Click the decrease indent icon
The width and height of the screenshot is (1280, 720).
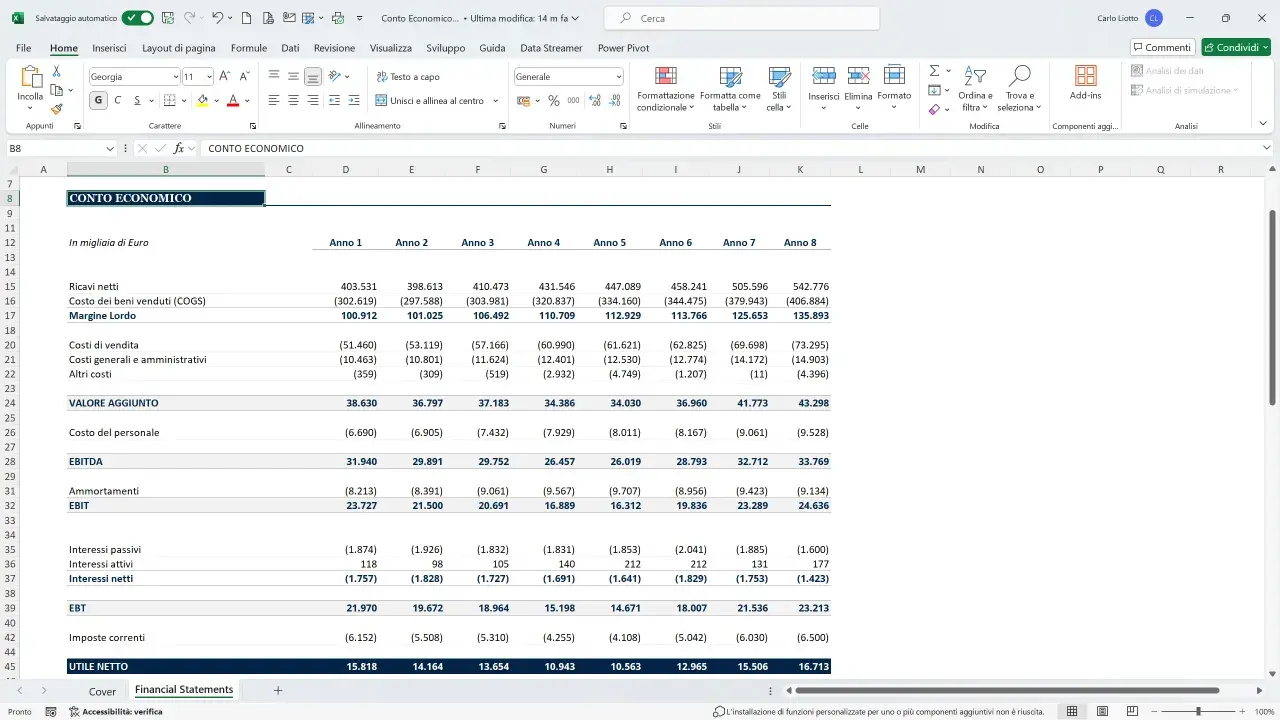pos(334,100)
